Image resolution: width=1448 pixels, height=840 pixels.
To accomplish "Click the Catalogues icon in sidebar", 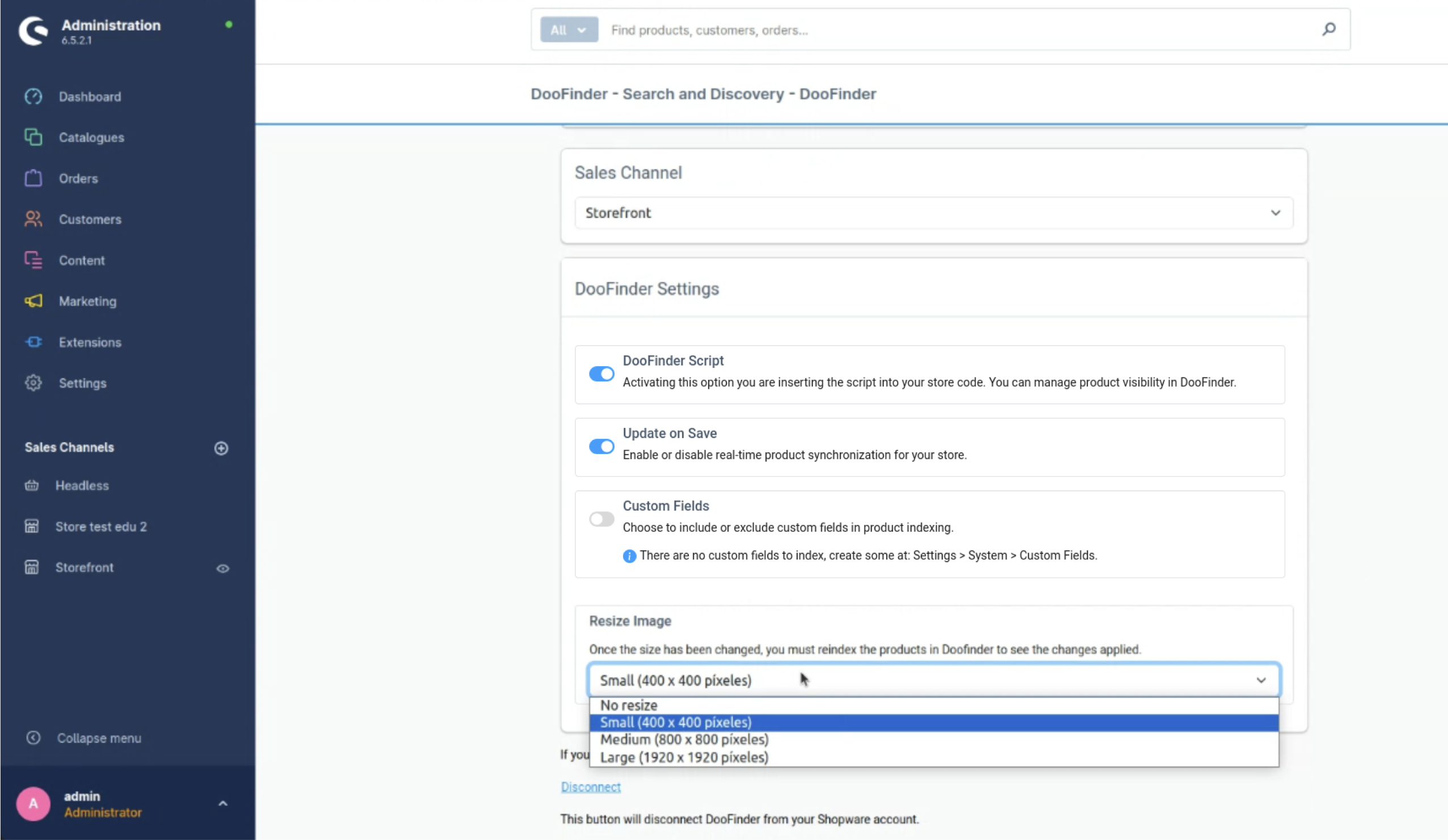I will [33, 137].
